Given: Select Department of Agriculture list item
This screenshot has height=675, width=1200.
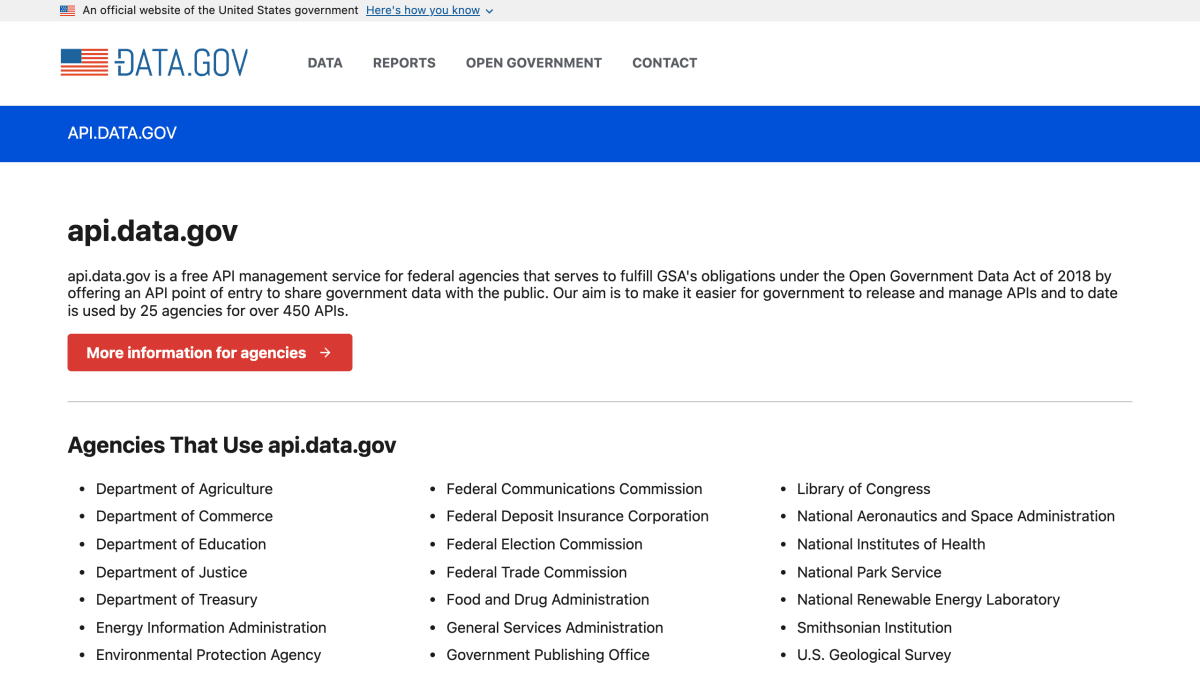Looking at the screenshot, I should (x=184, y=489).
